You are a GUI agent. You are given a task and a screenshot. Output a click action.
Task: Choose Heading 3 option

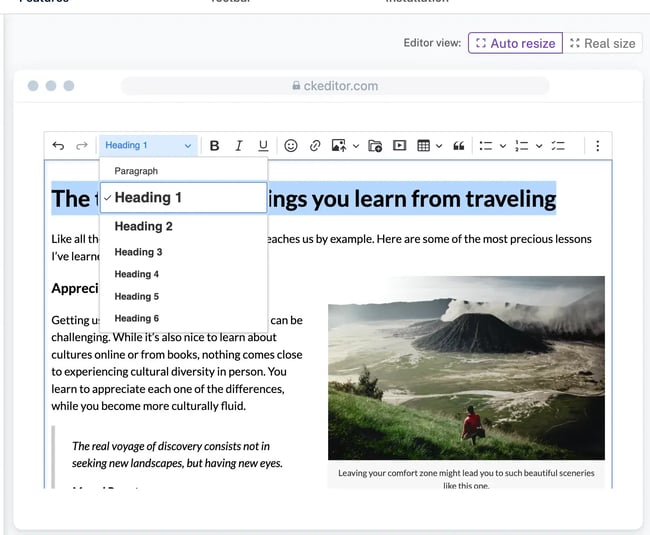[184, 252]
